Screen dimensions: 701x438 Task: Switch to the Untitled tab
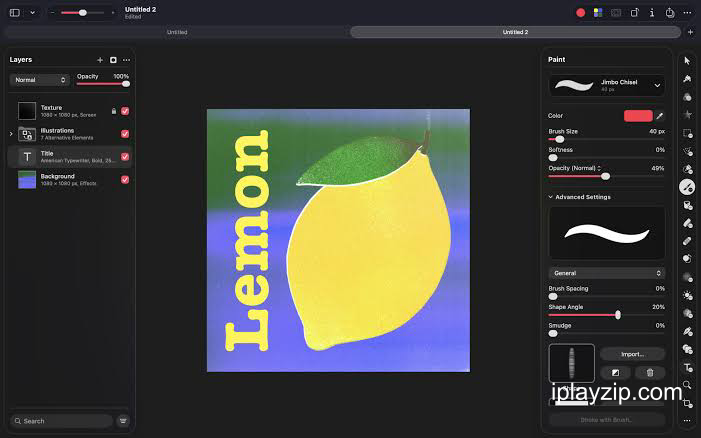point(177,32)
